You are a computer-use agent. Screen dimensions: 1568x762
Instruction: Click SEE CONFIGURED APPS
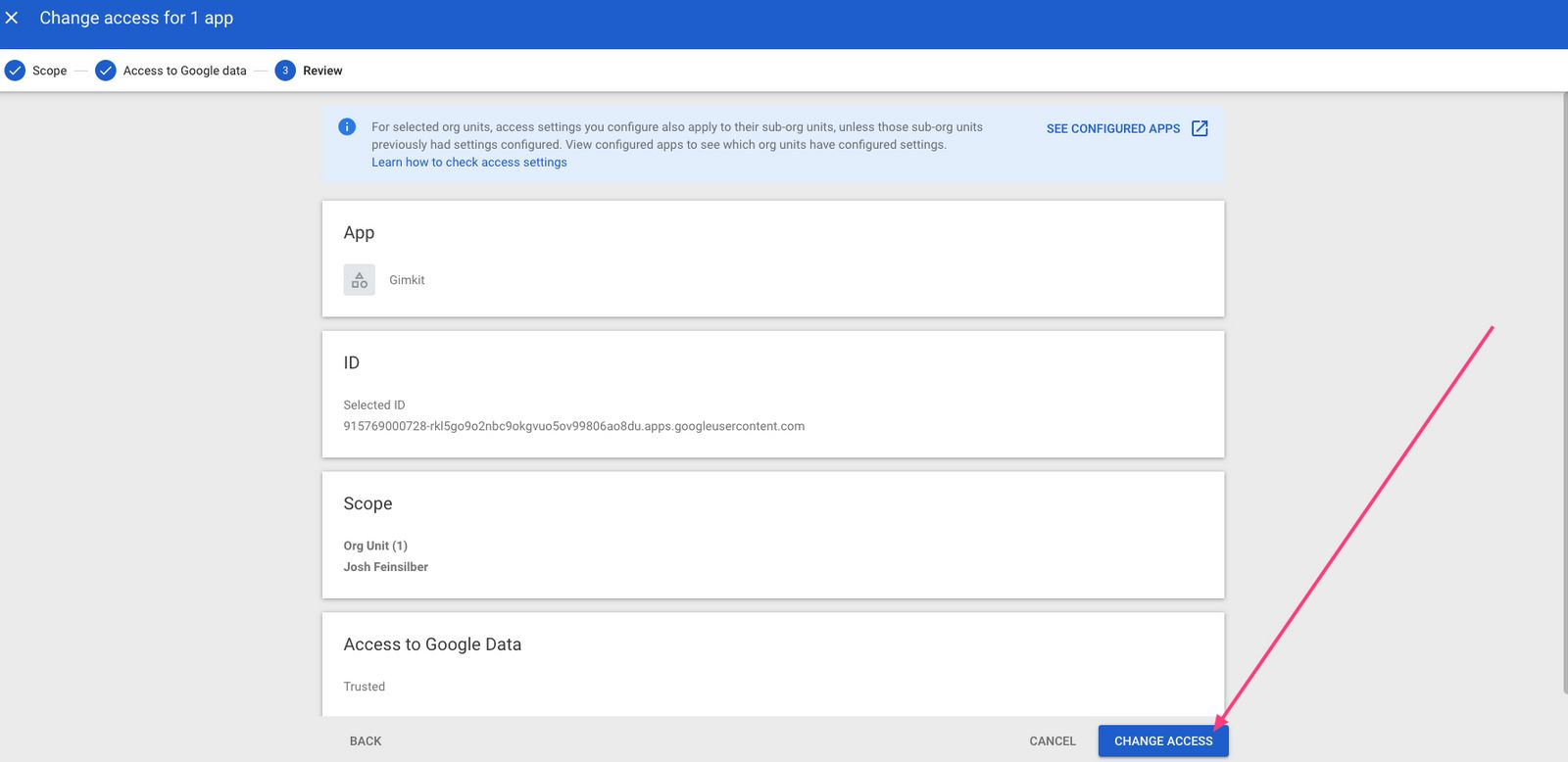pyautogui.click(x=1113, y=128)
